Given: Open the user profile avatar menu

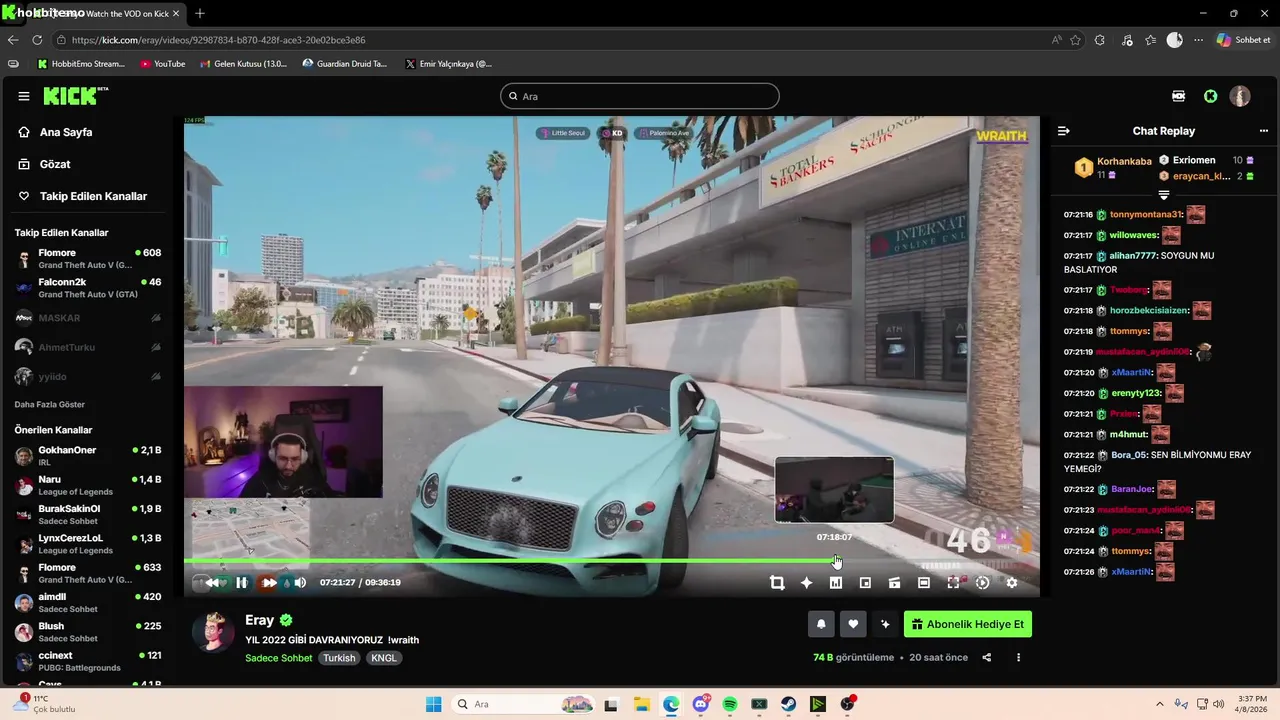Looking at the screenshot, I should pos(1240,96).
